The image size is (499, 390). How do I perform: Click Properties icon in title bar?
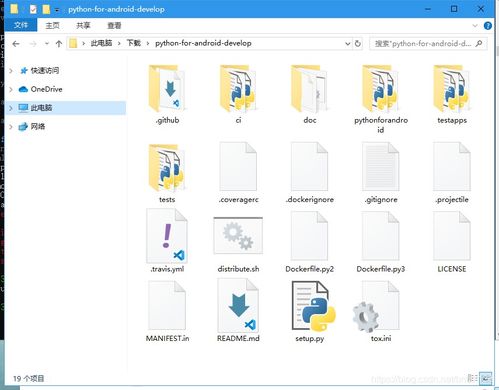[x=33, y=10]
